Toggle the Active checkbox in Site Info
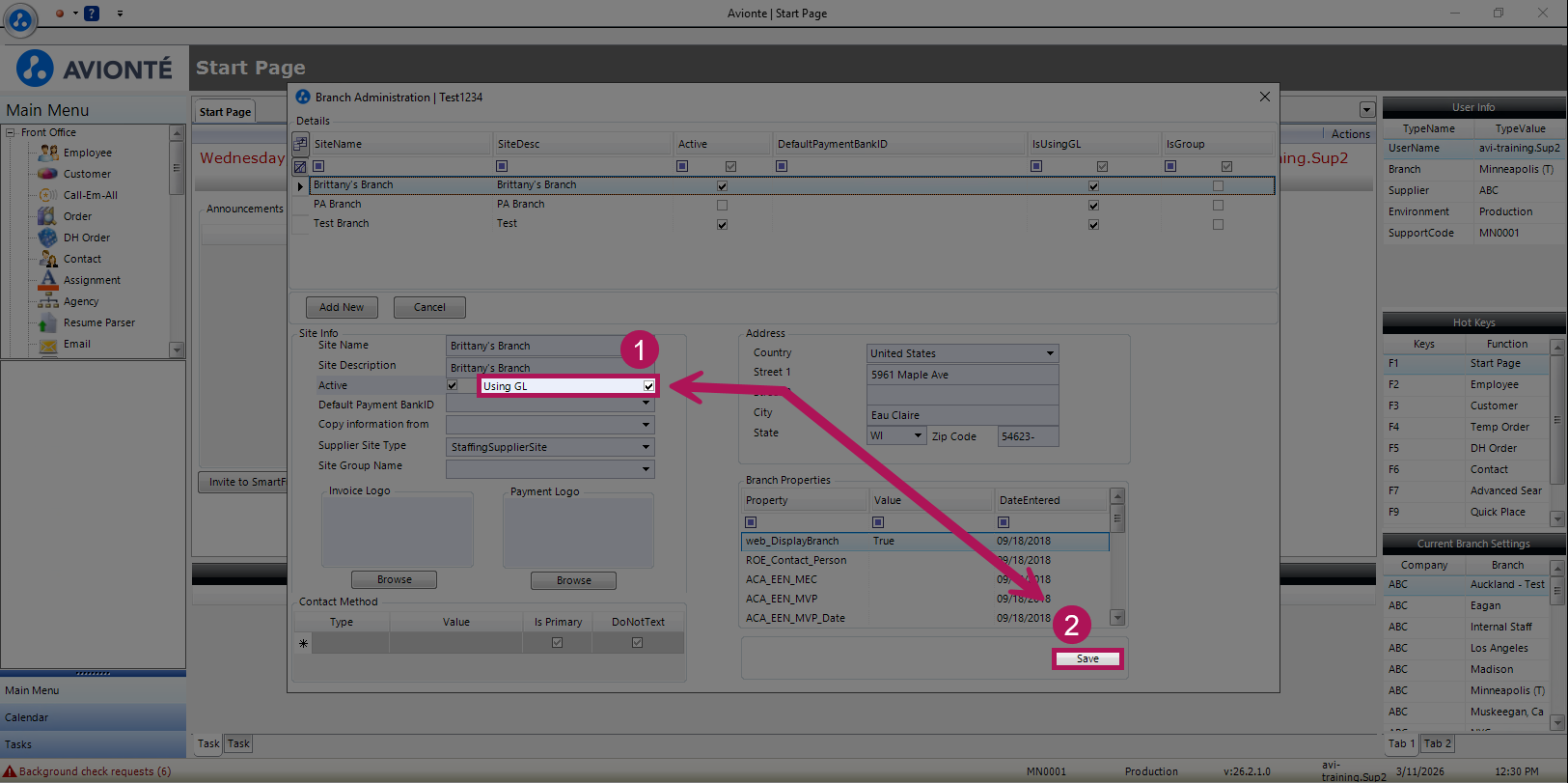This screenshot has width=1568, height=783. [x=452, y=385]
